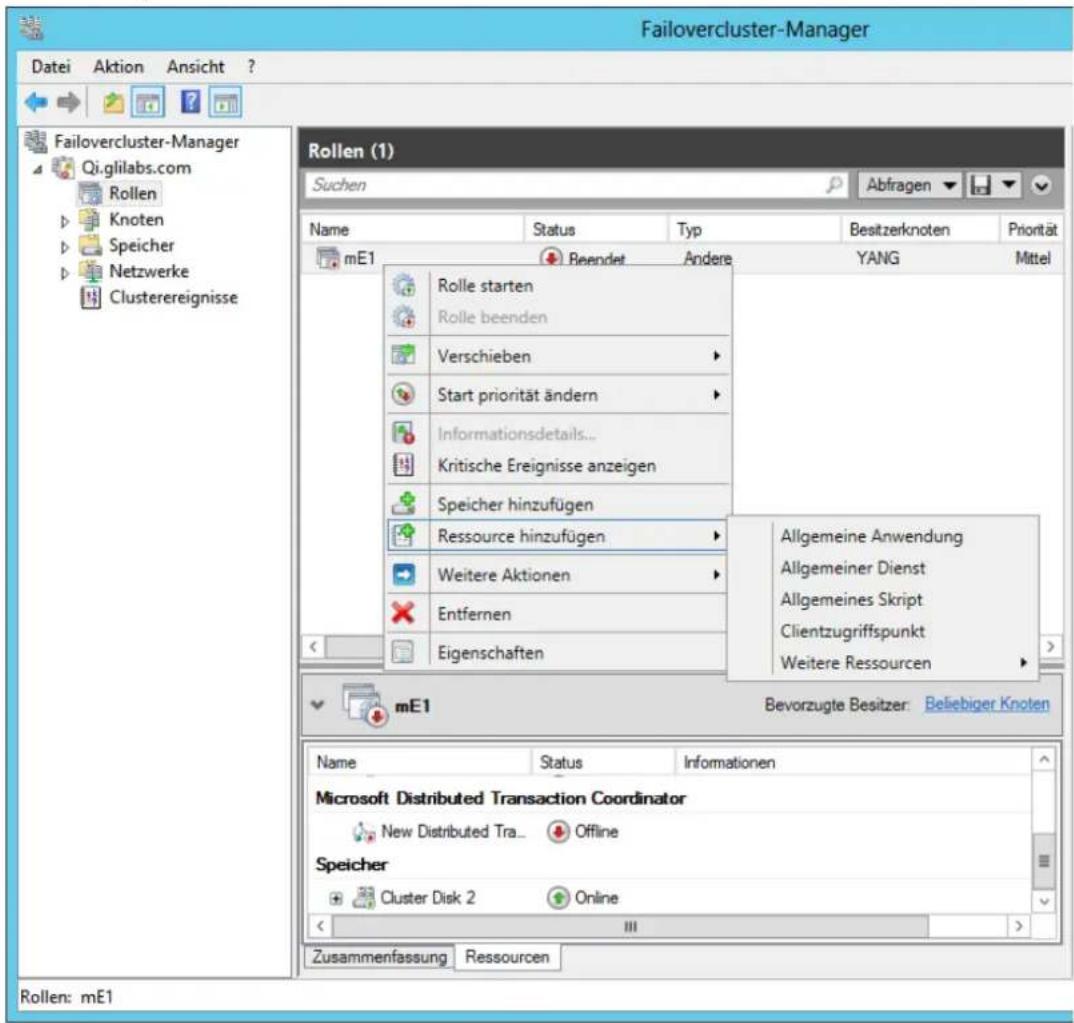Select Netzwerke in the tree

tap(149, 271)
